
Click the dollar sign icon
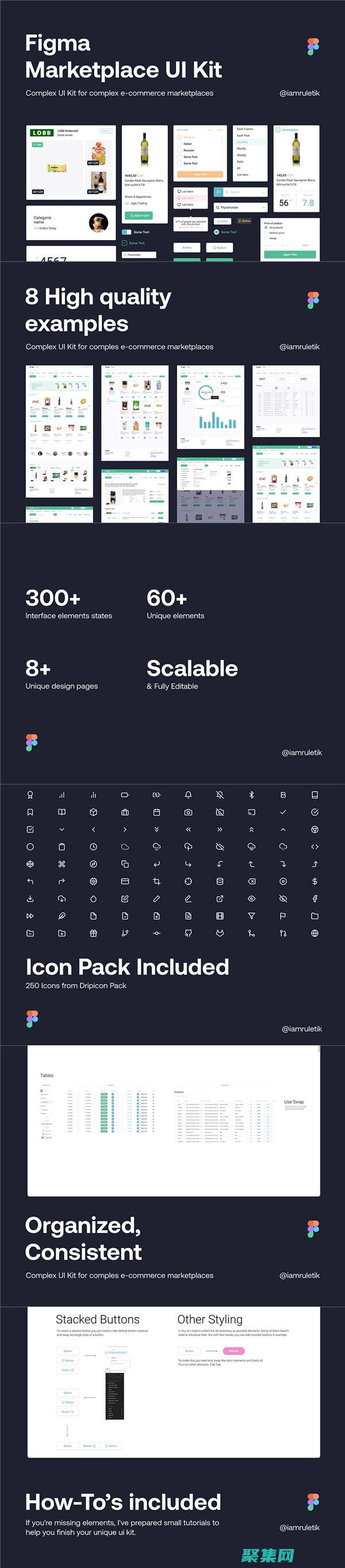coord(315,881)
